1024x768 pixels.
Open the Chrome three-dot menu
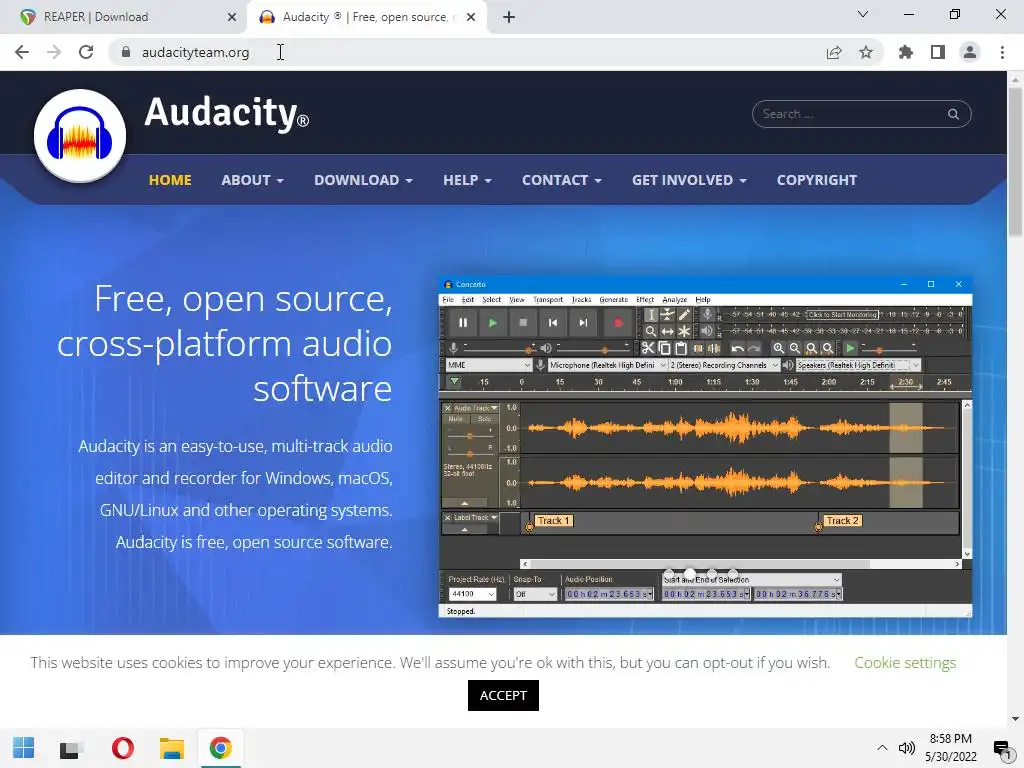pos(1002,52)
